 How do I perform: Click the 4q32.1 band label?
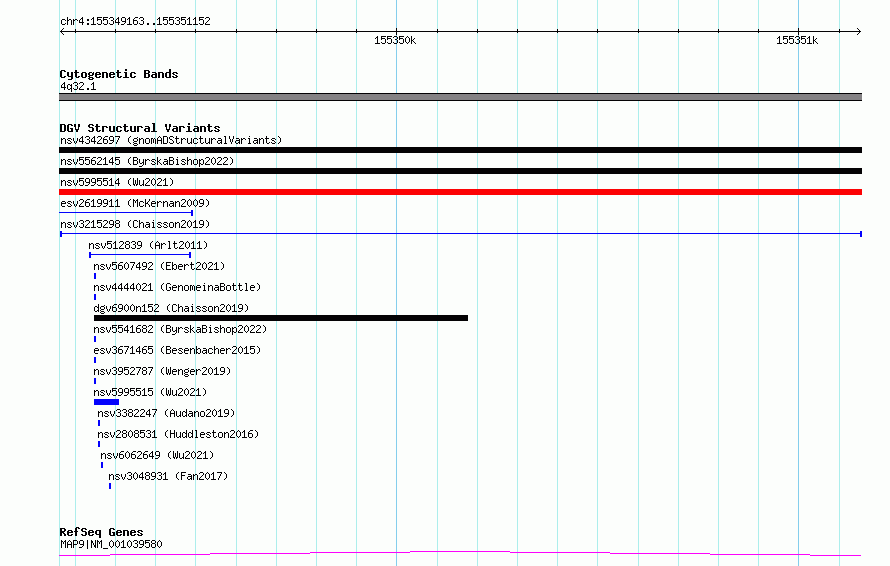(x=78, y=86)
